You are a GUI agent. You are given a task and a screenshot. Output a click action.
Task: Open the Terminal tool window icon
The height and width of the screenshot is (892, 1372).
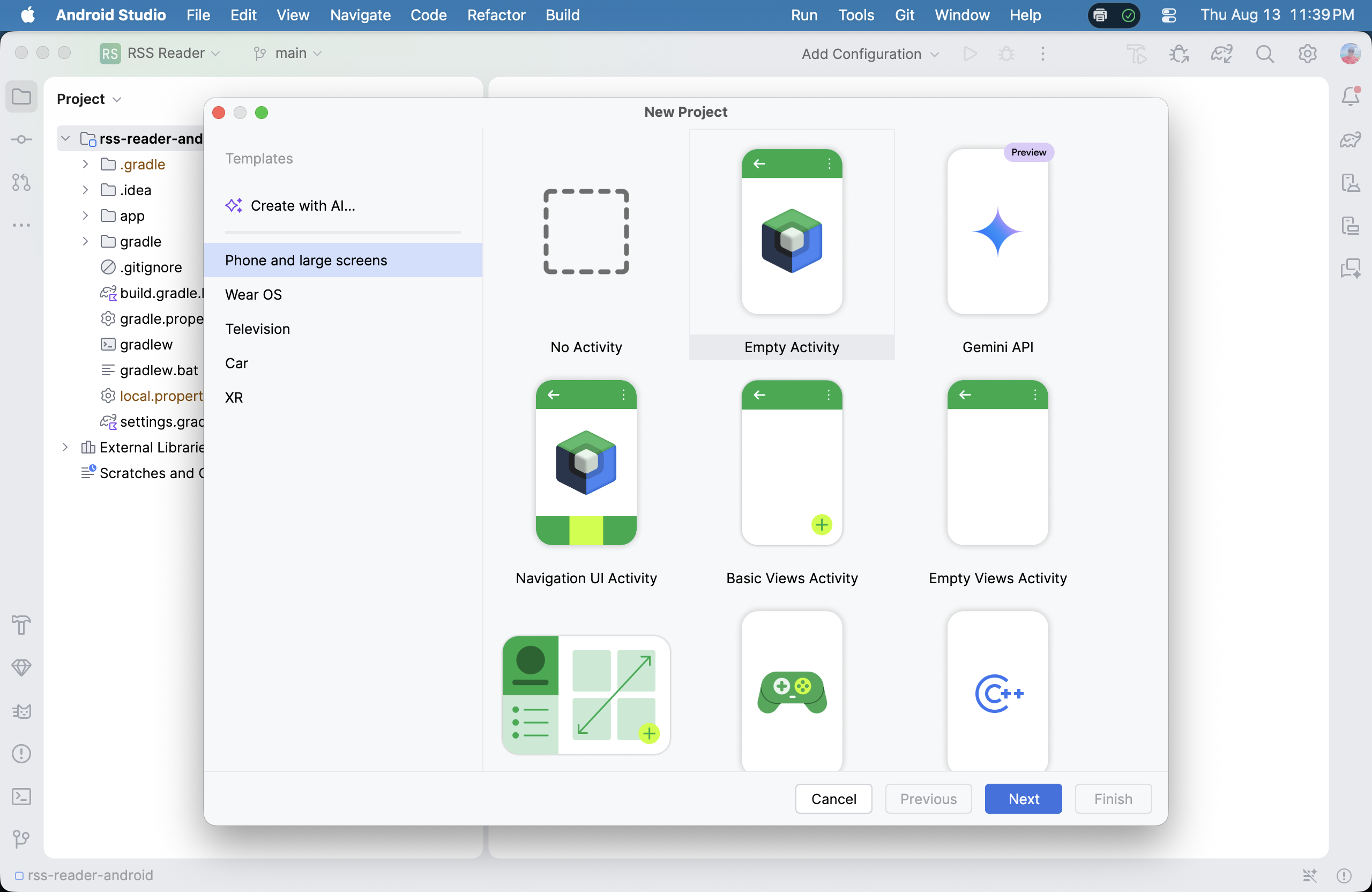[x=21, y=796]
